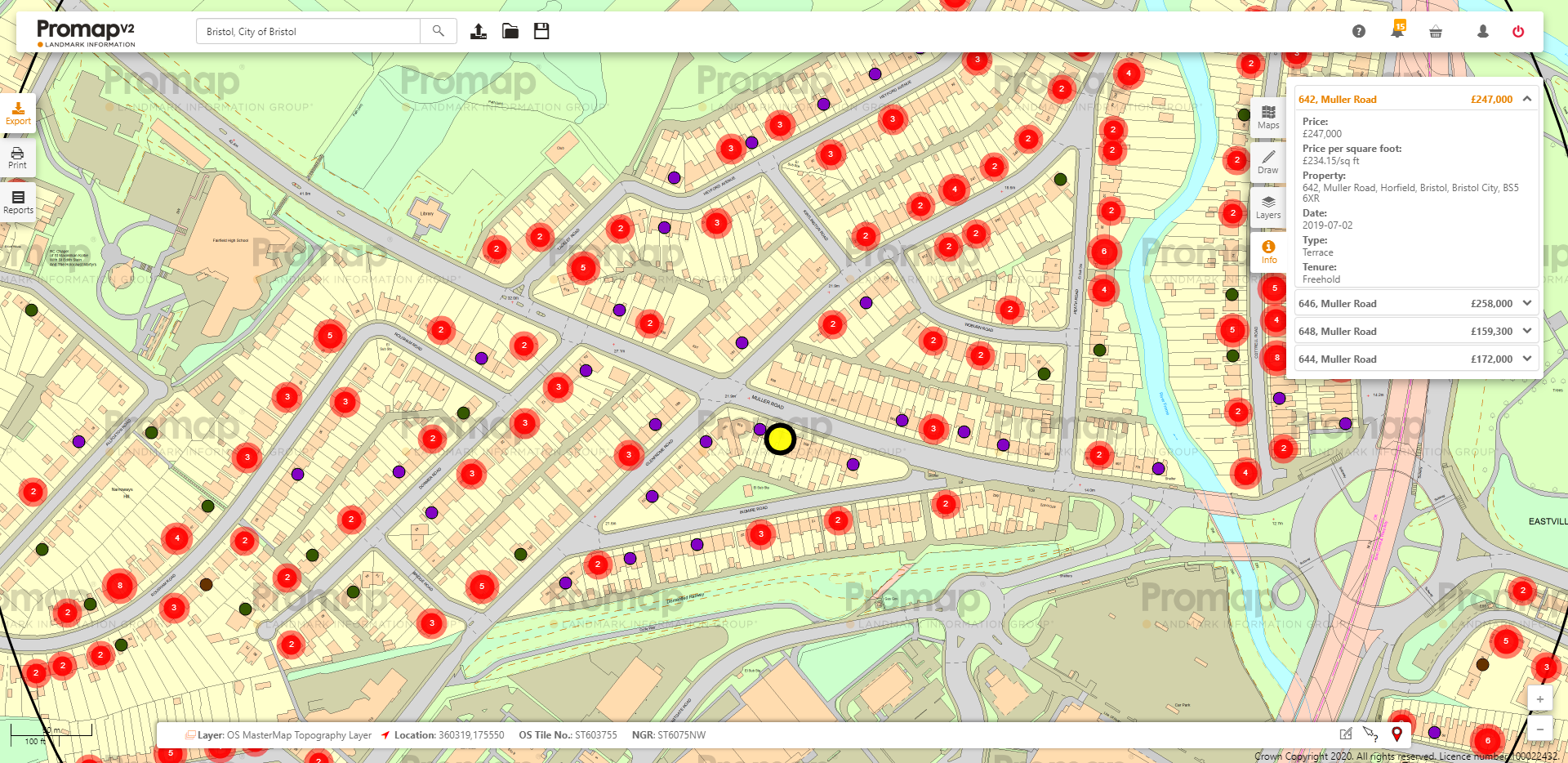This screenshot has width=1568, height=763.
Task: Click the £258,000 price for 646 Muller Road
Action: tap(1491, 304)
